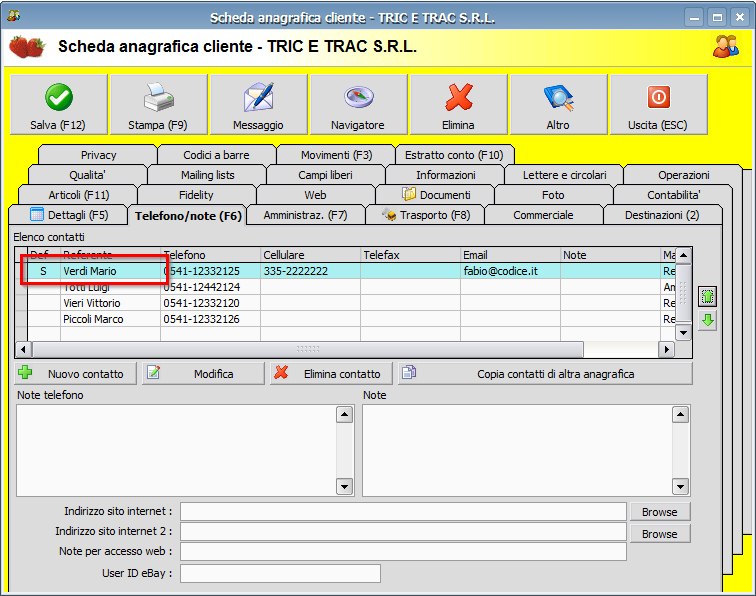Image resolution: width=756 pixels, height=596 pixels.
Task: Open the Altro magnifier button
Action: [x=558, y=104]
